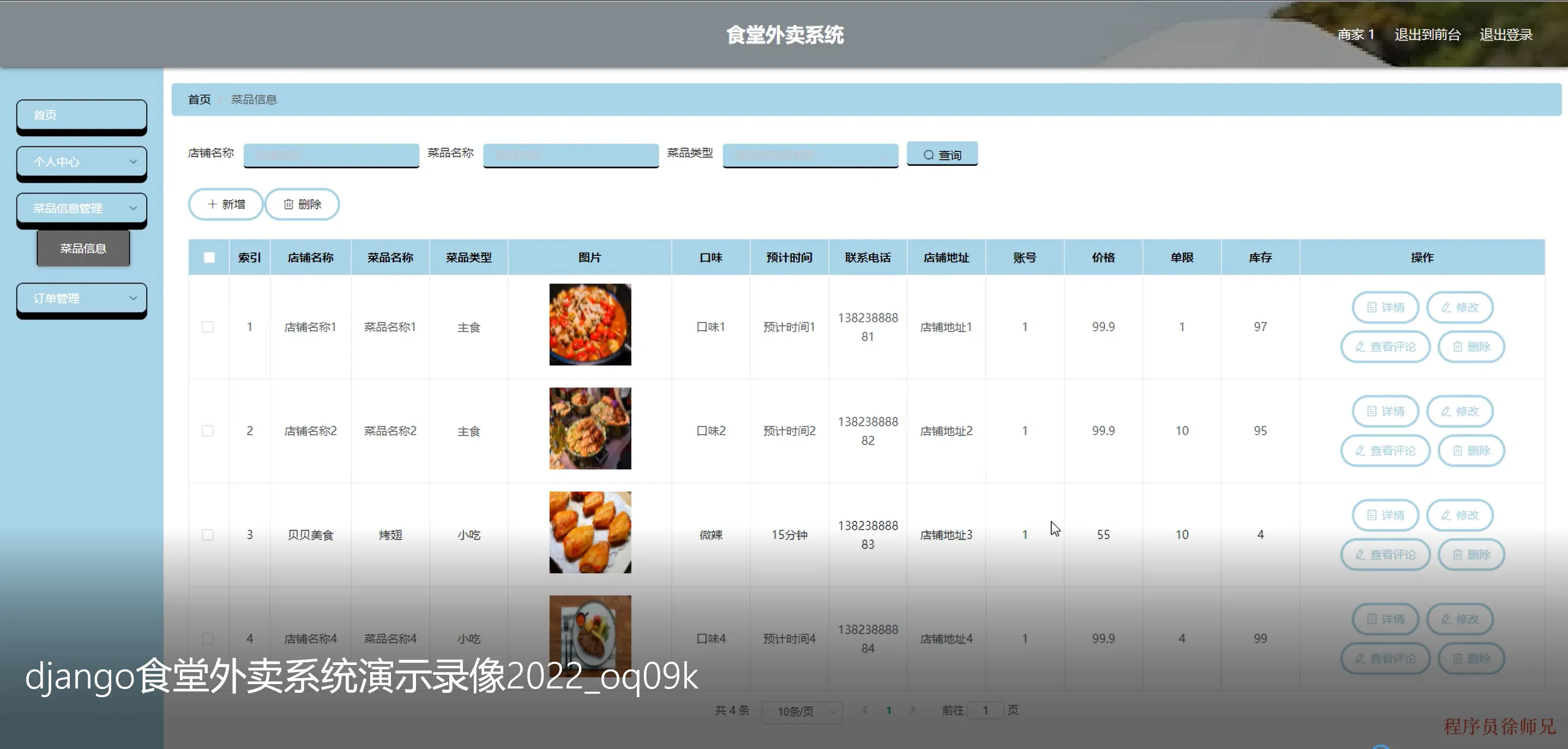Check the row 1 checkbox

pos(208,327)
